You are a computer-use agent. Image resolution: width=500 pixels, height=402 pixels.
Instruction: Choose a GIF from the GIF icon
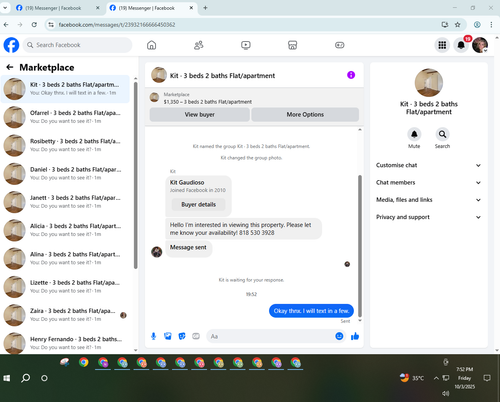coord(196,336)
